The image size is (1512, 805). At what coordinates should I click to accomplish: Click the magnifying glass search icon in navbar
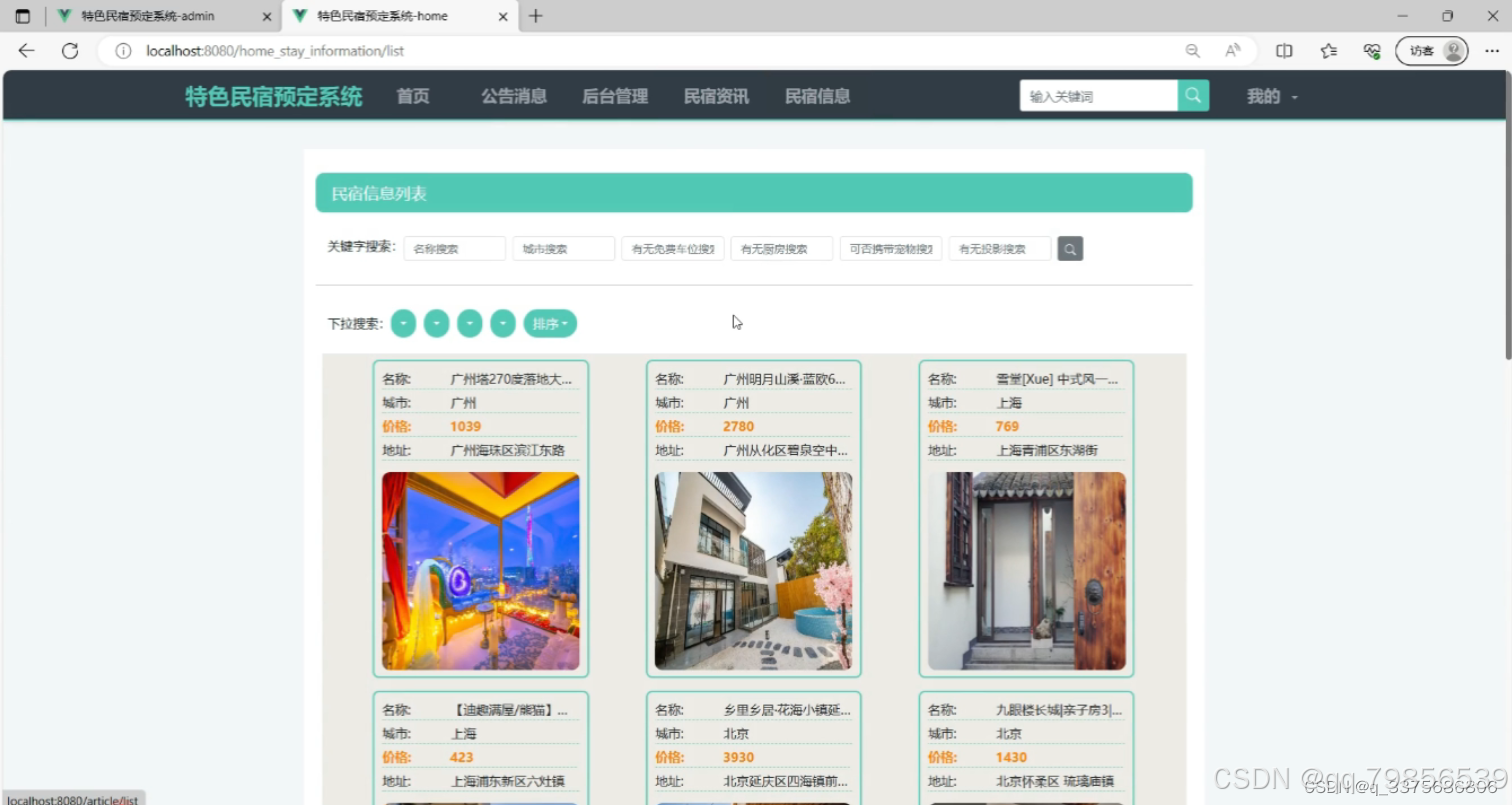point(1191,95)
